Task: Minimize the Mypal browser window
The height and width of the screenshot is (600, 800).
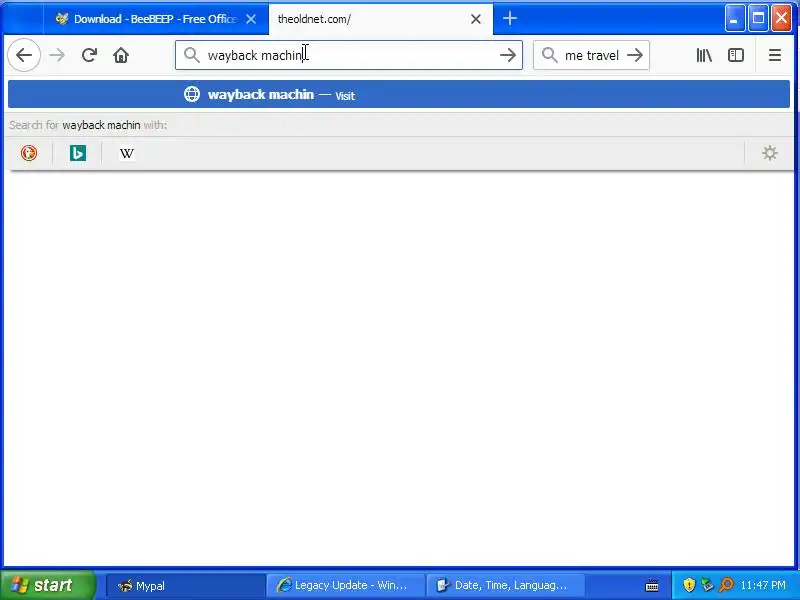Action: [735, 19]
